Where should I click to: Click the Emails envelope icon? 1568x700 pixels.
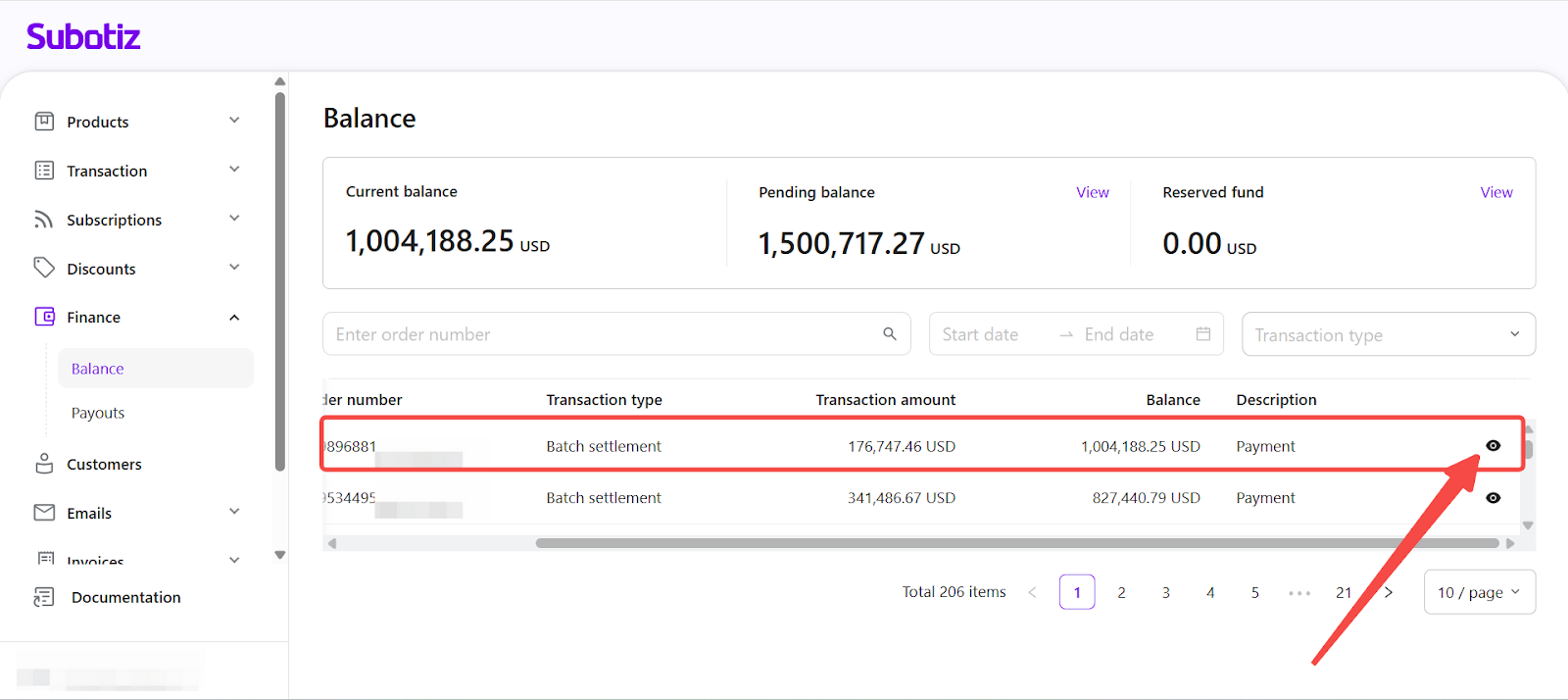[44, 513]
